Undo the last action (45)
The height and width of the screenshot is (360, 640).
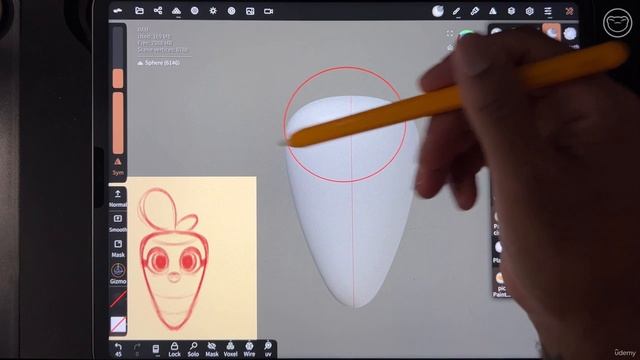point(118,350)
